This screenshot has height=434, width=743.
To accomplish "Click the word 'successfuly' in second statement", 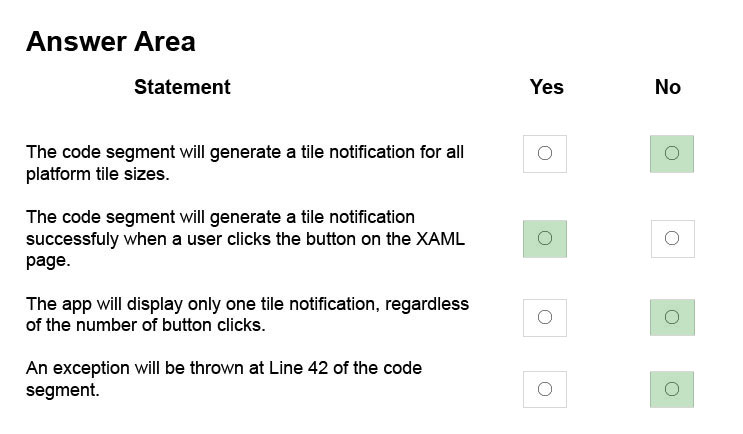I will click(72, 240).
